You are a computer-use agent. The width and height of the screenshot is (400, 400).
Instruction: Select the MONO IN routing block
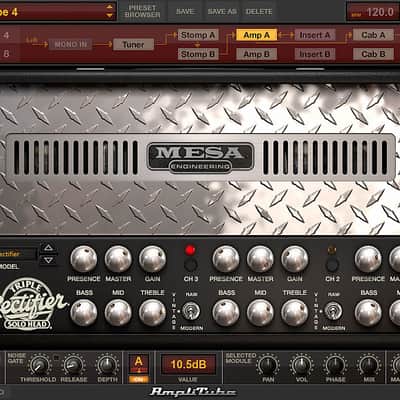point(70,44)
